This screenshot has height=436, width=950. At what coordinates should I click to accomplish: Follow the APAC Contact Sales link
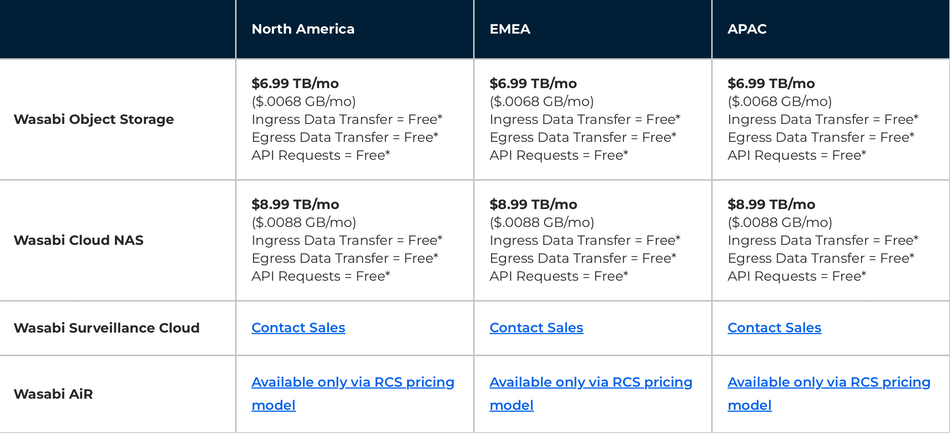tap(774, 328)
